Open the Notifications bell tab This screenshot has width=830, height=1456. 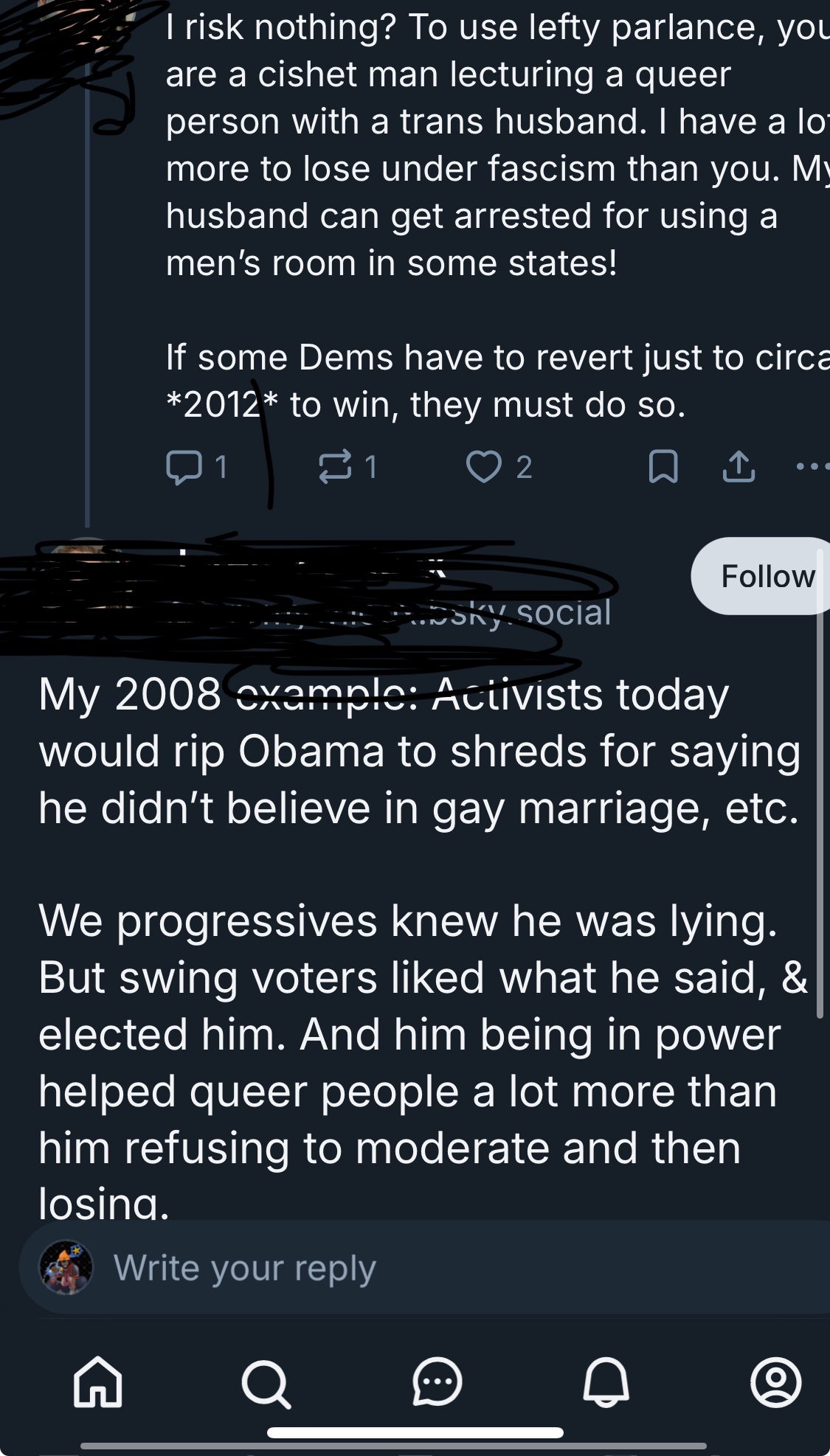(606, 1382)
